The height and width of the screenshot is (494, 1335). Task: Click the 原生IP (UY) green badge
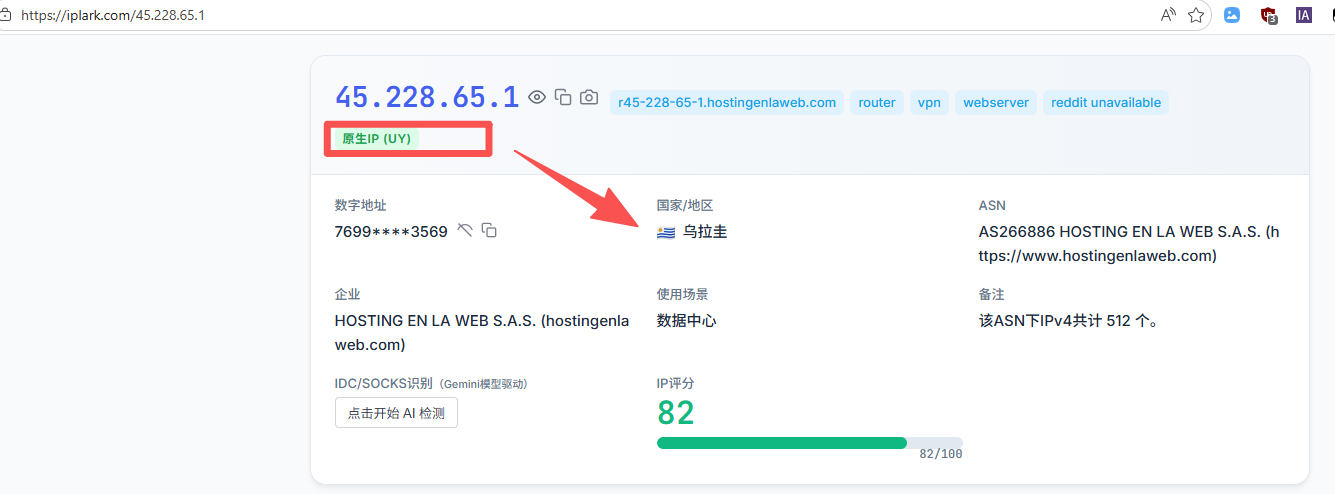(x=376, y=138)
